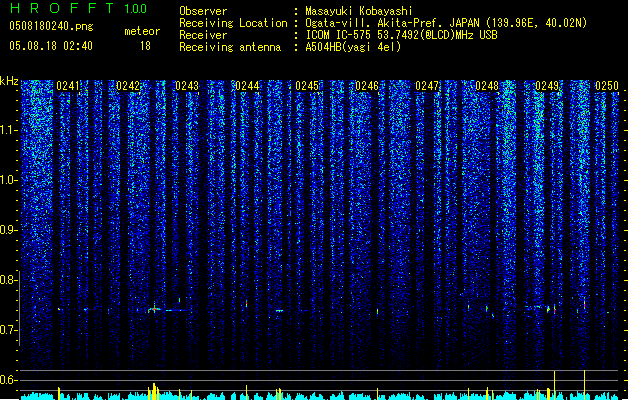Click the Observer label
The height and width of the screenshot is (400, 629).
[x=203, y=11]
